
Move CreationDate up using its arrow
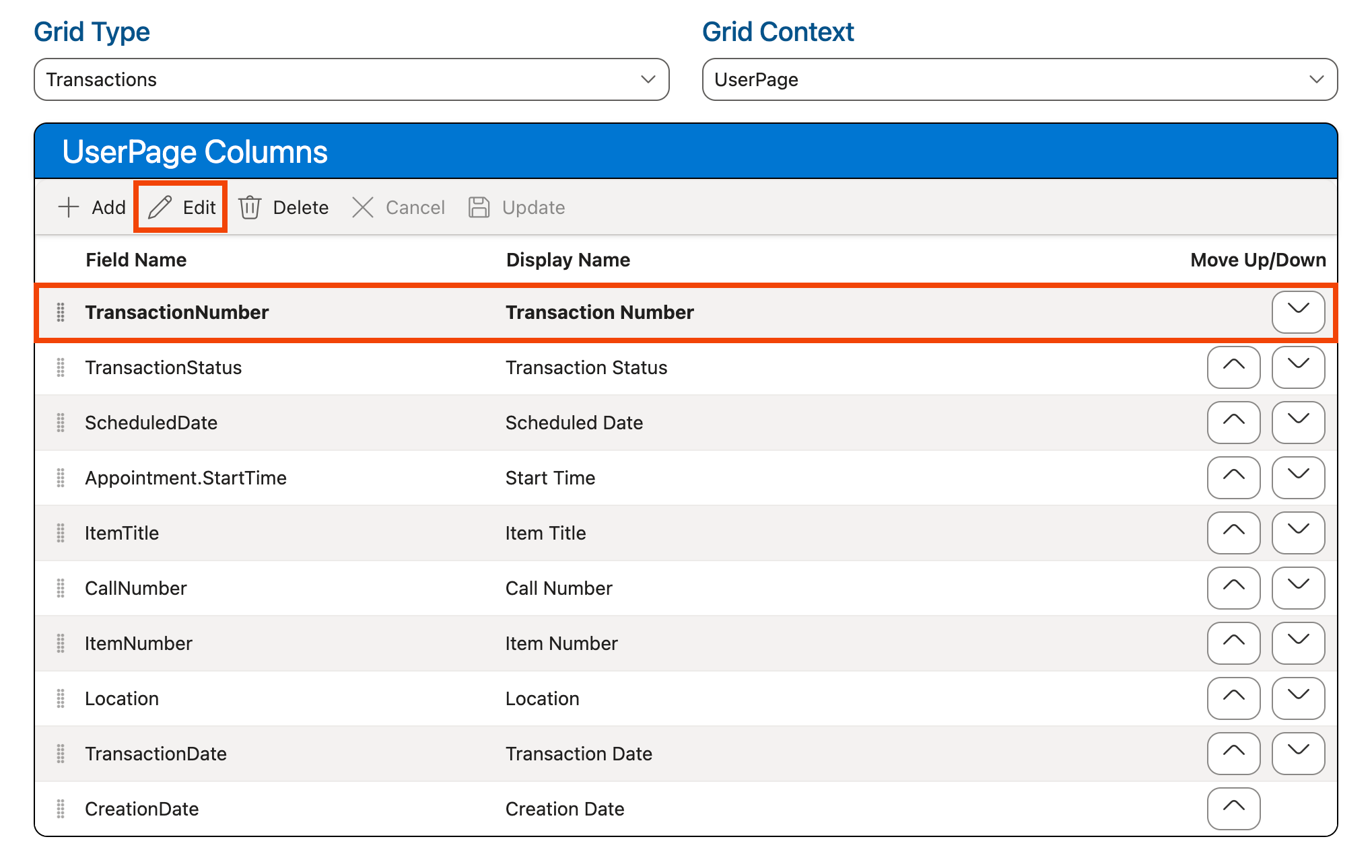pyautogui.click(x=1233, y=808)
